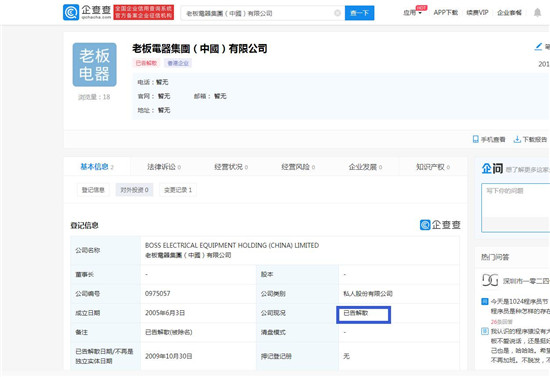Image resolution: width=550 pixels, height=377 pixels.
Task: Switch to the 知识产权 tab
Action: (433, 167)
